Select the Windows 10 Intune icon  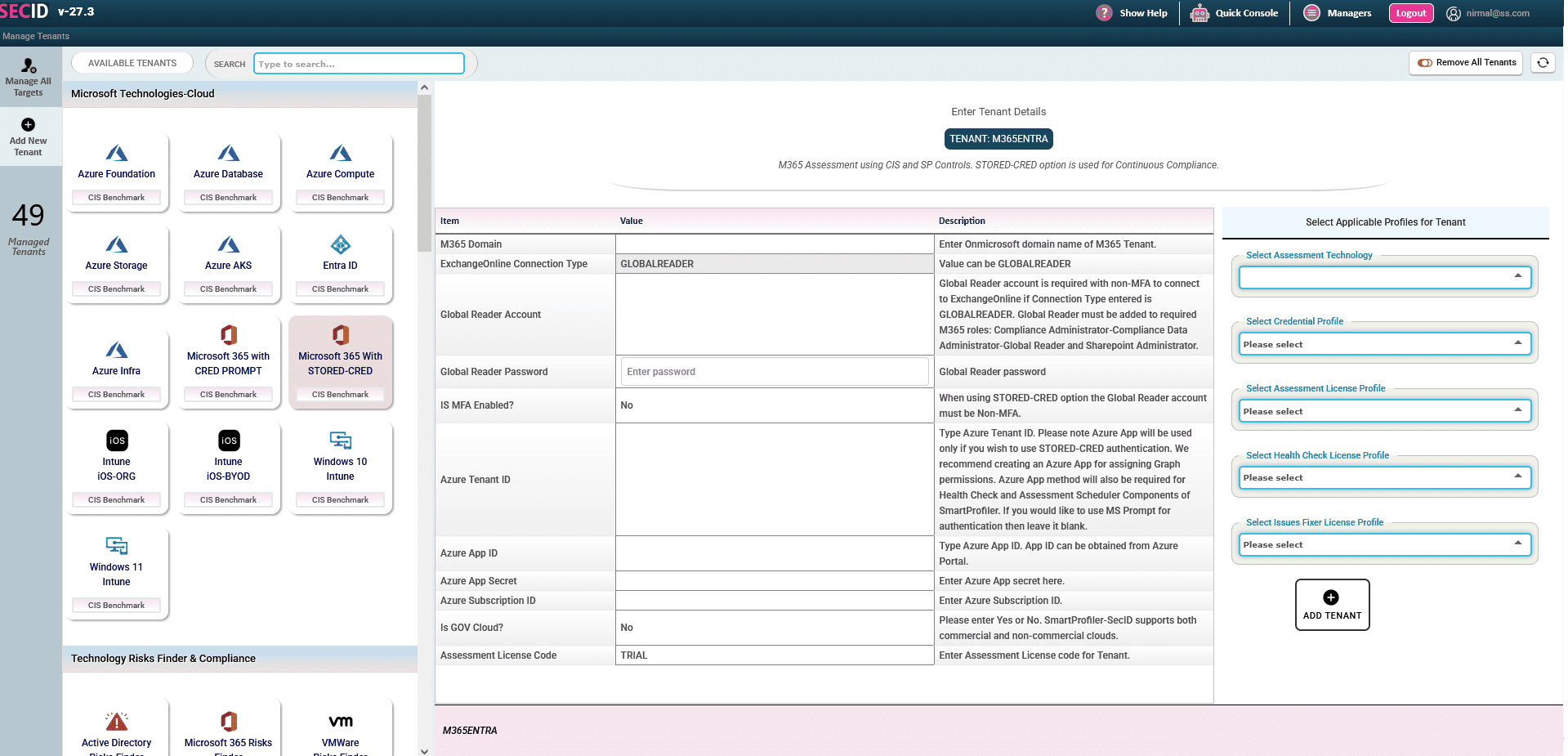[x=341, y=441]
